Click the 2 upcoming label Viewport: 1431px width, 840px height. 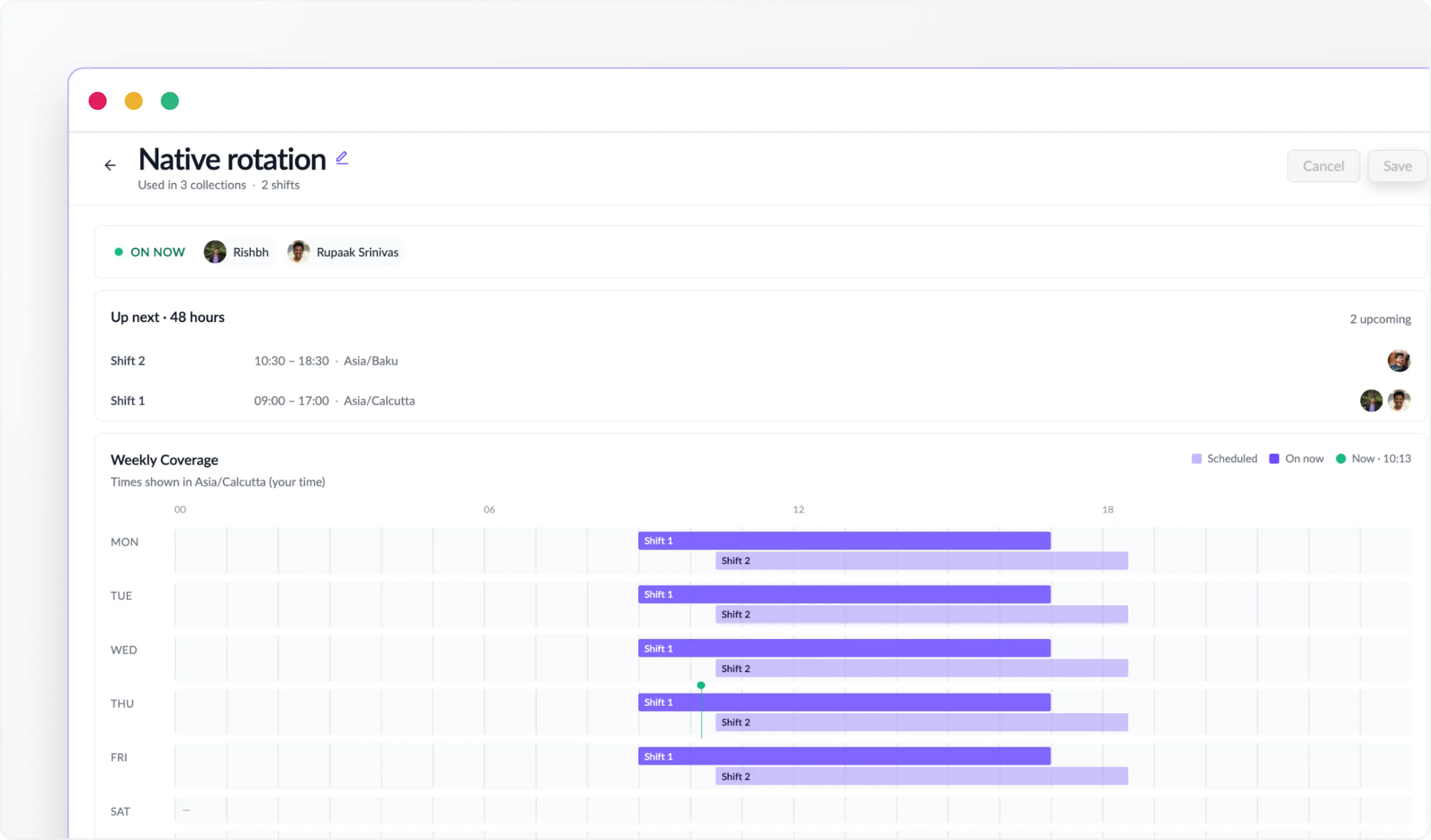1380,319
